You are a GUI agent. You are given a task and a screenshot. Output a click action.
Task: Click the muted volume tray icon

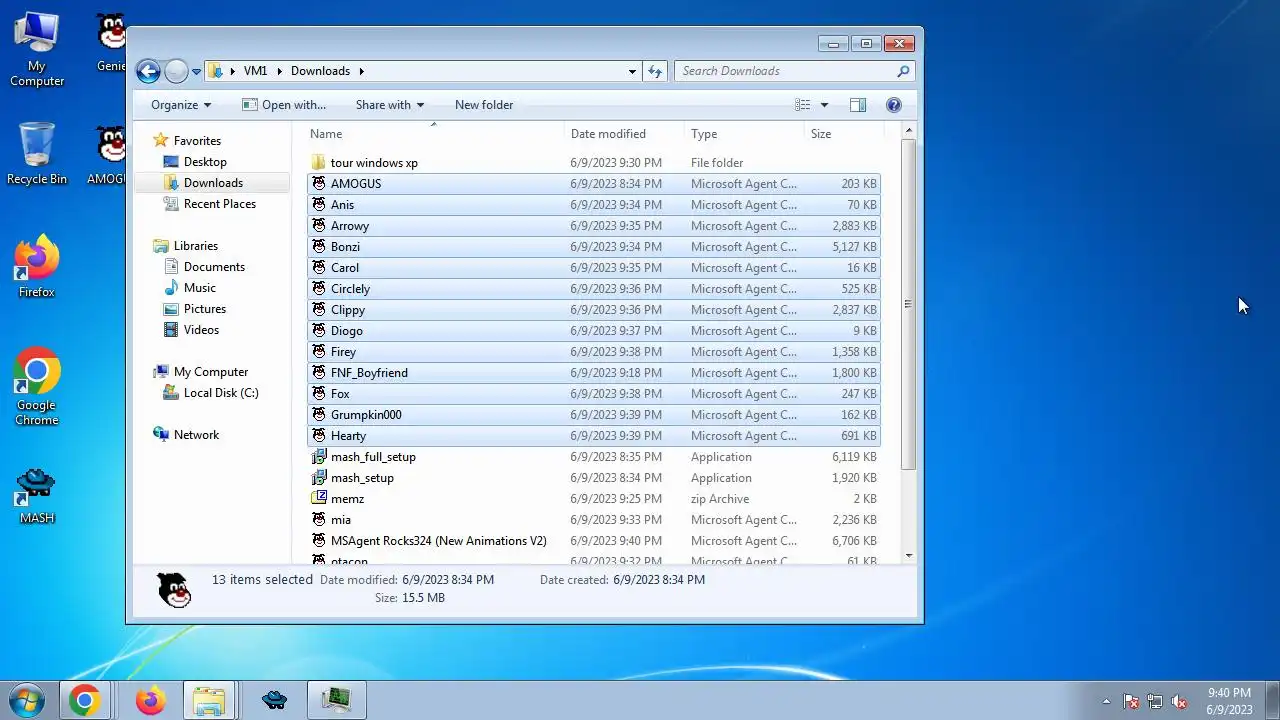[1179, 701]
